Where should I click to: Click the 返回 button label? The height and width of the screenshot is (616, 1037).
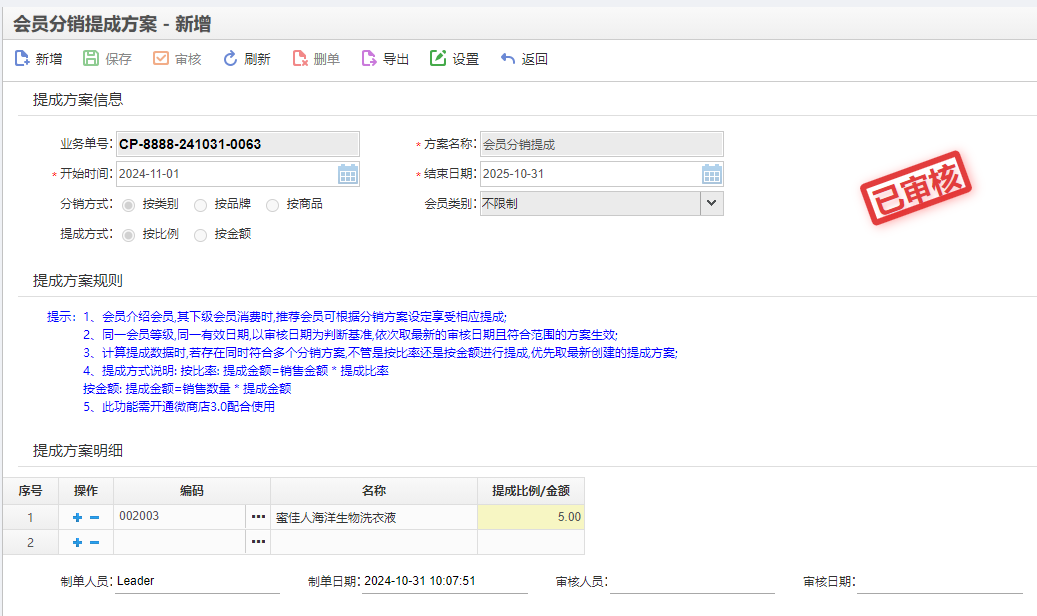pos(534,60)
